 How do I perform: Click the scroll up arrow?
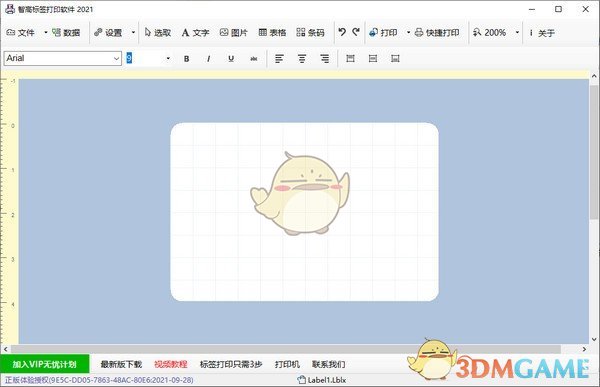pos(594,76)
